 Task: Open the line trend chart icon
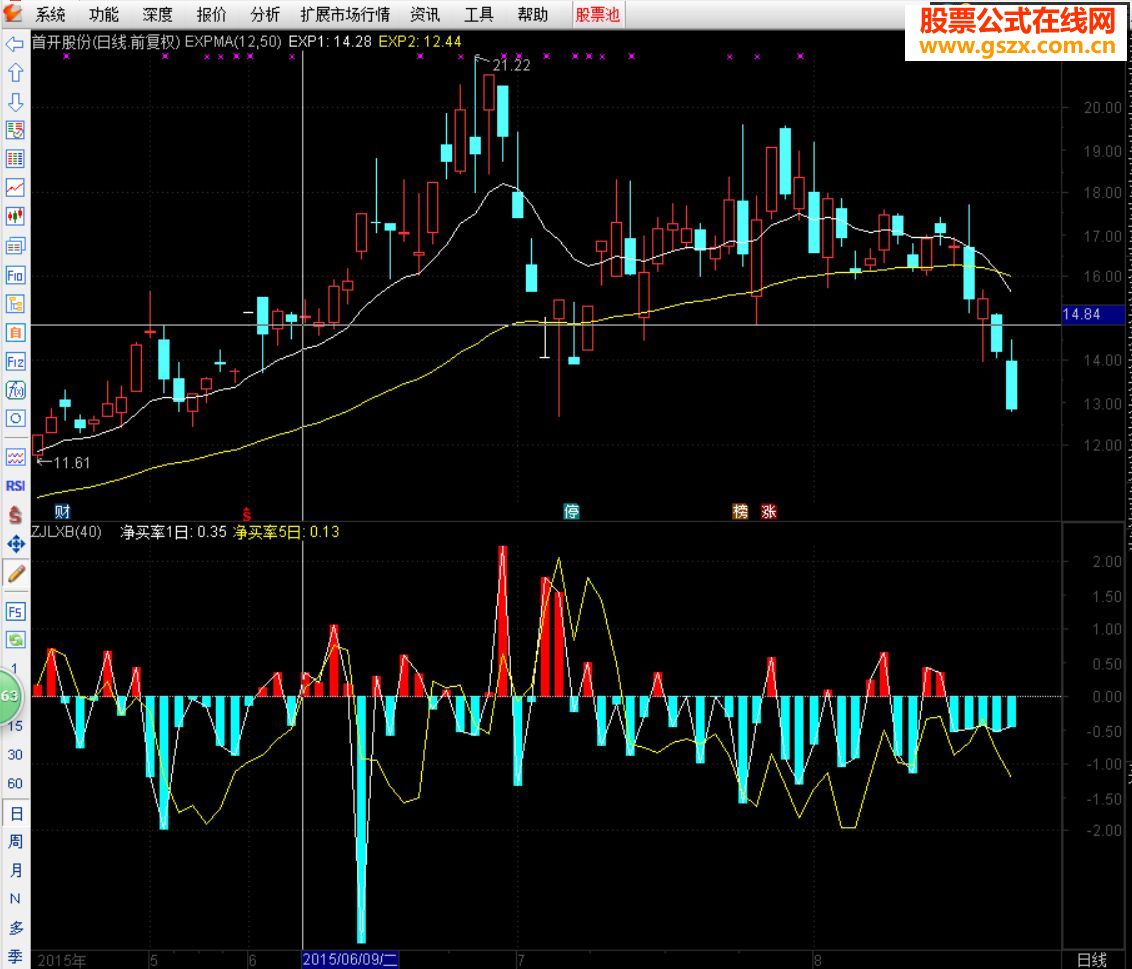(x=15, y=188)
